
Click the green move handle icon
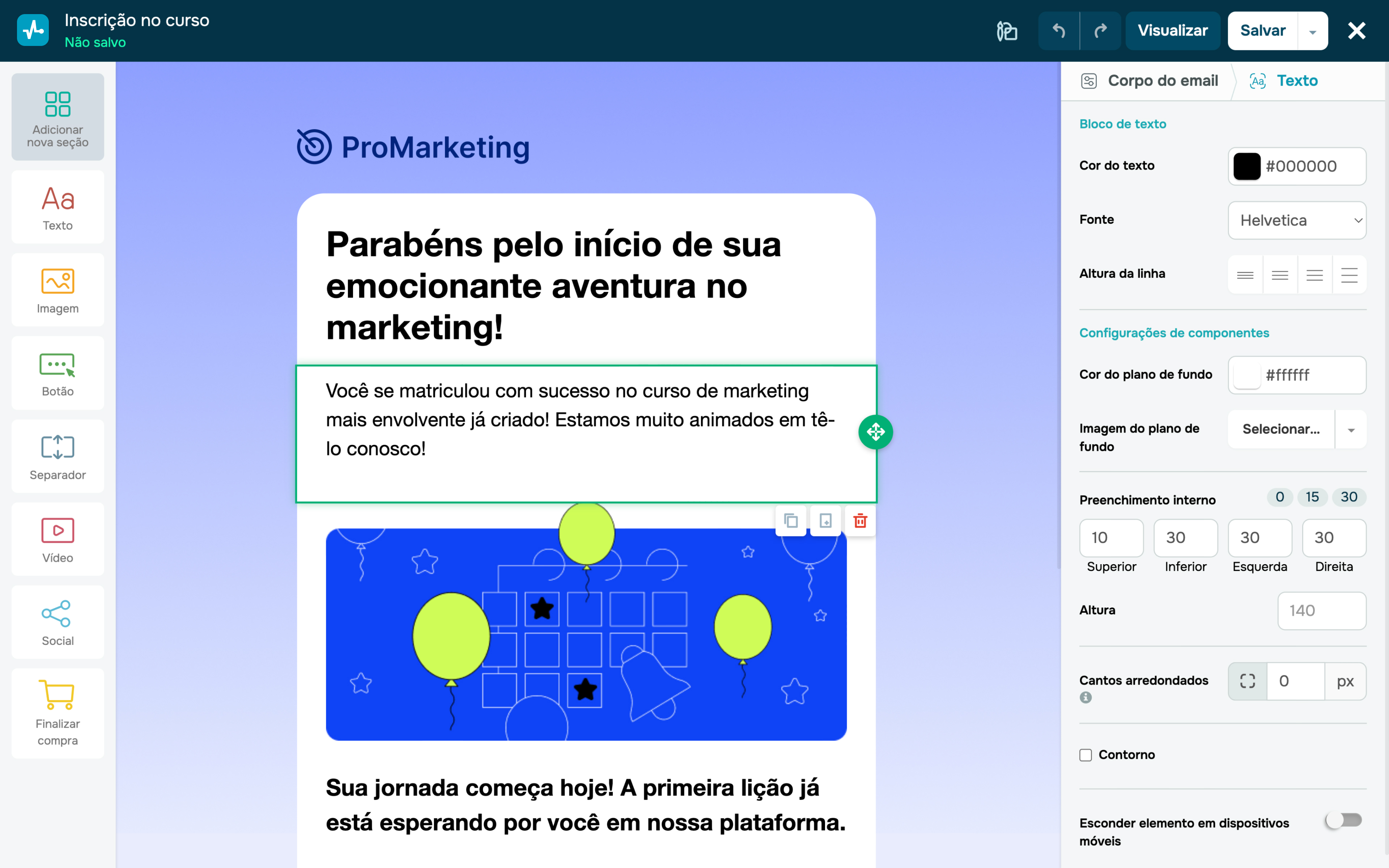[x=875, y=432]
